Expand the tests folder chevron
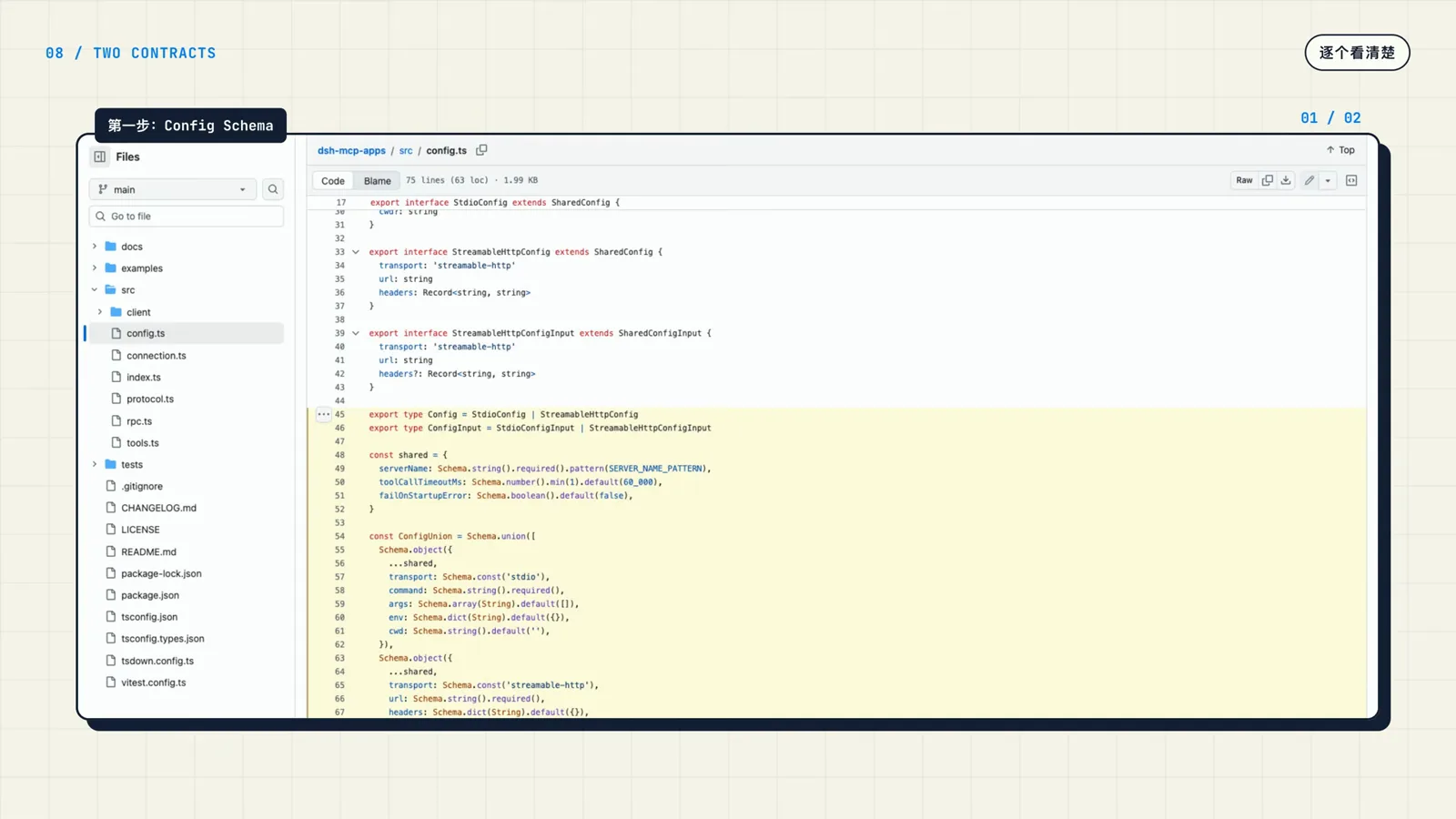Image resolution: width=1456 pixels, height=819 pixels. coord(95,465)
